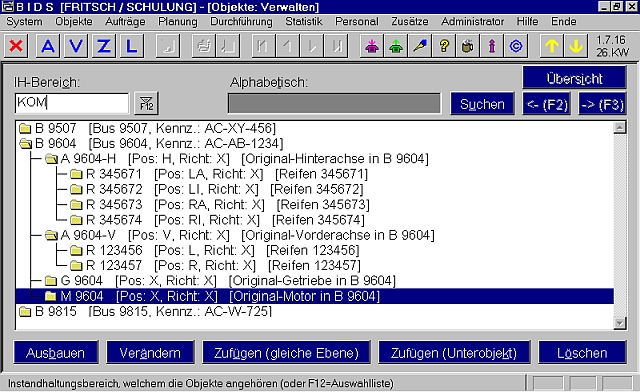Click Zufügen (gleiche Ebene) button
The width and height of the screenshot is (640, 392).
[x=286, y=352]
